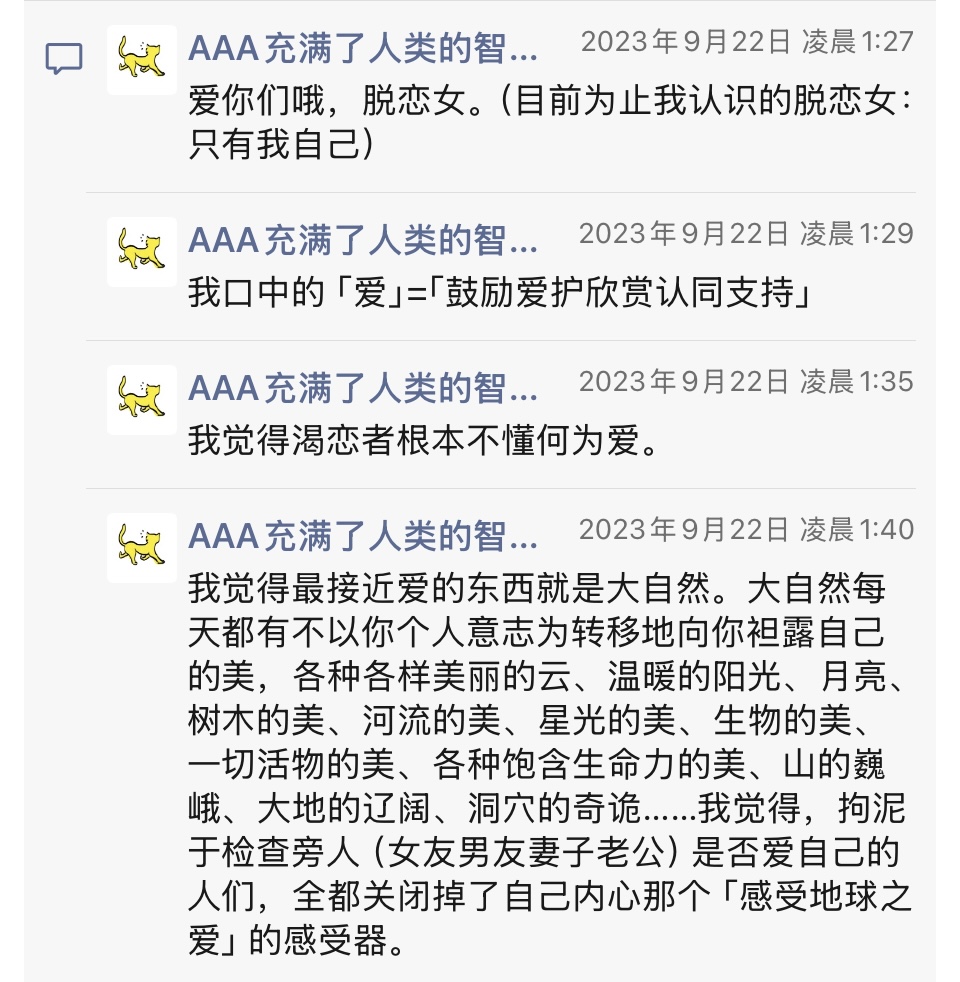
Task: Tap the 凌晨 1:40 timestamp
Action: (747, 530)
